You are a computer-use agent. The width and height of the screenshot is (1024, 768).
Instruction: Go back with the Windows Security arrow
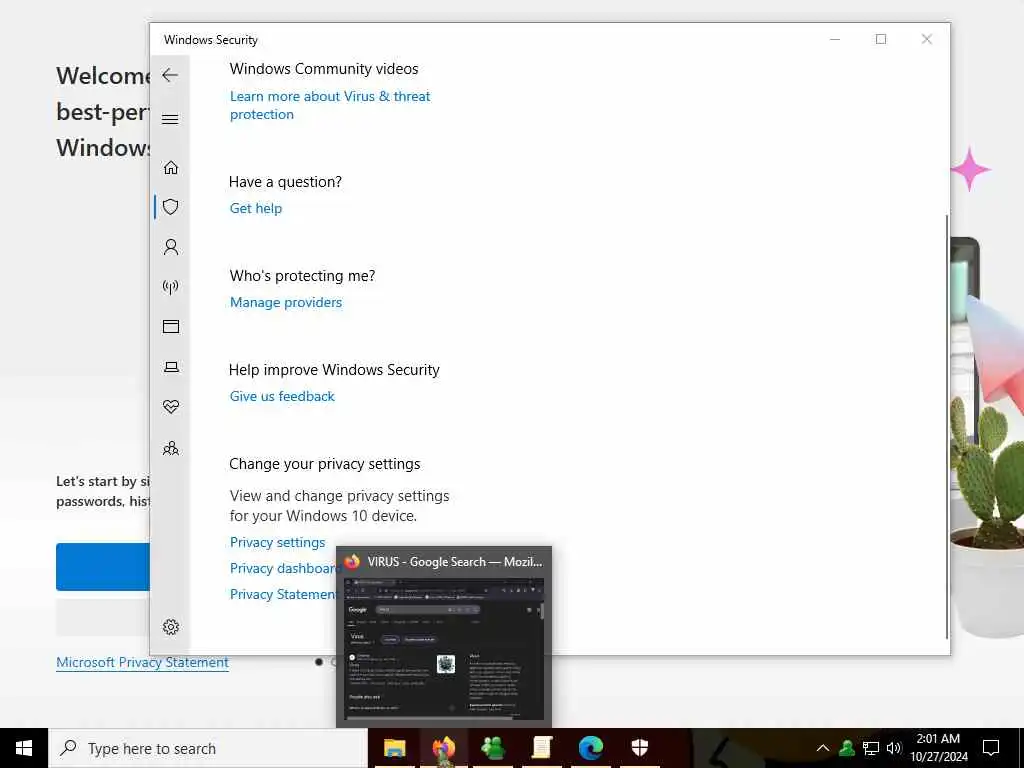click(x=170, y=75)
